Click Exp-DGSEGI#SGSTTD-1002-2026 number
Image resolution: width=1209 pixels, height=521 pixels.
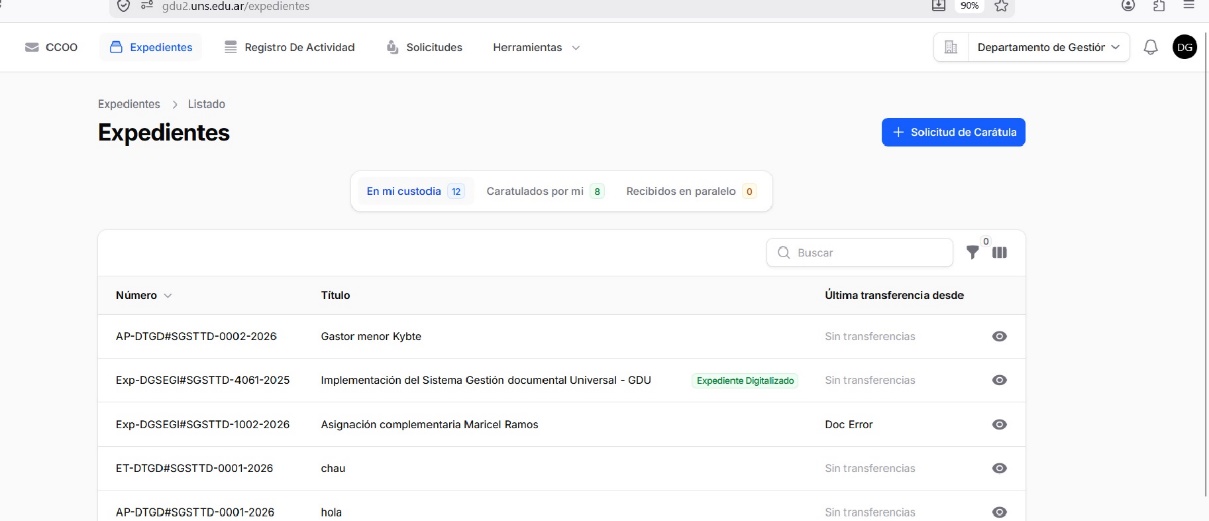pyautogui.click(x=203, y=425)
